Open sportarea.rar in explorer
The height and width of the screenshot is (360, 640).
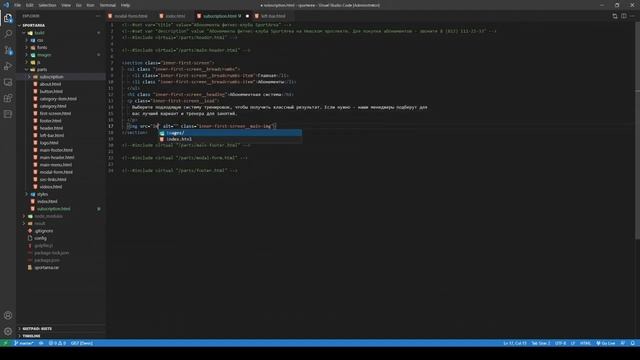46,267
